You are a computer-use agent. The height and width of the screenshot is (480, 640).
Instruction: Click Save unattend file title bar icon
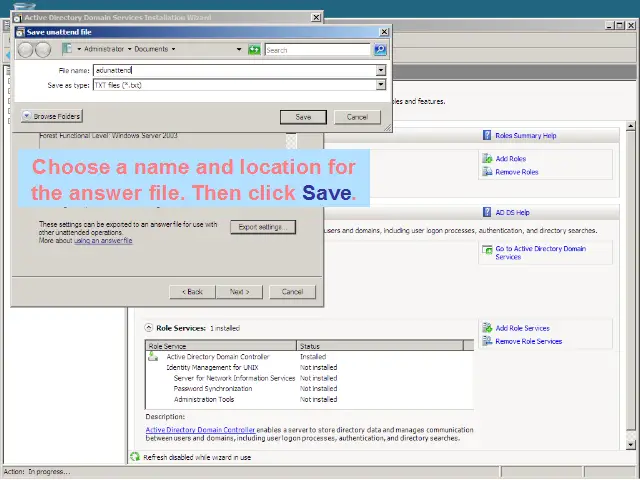(x=20, y=32)
